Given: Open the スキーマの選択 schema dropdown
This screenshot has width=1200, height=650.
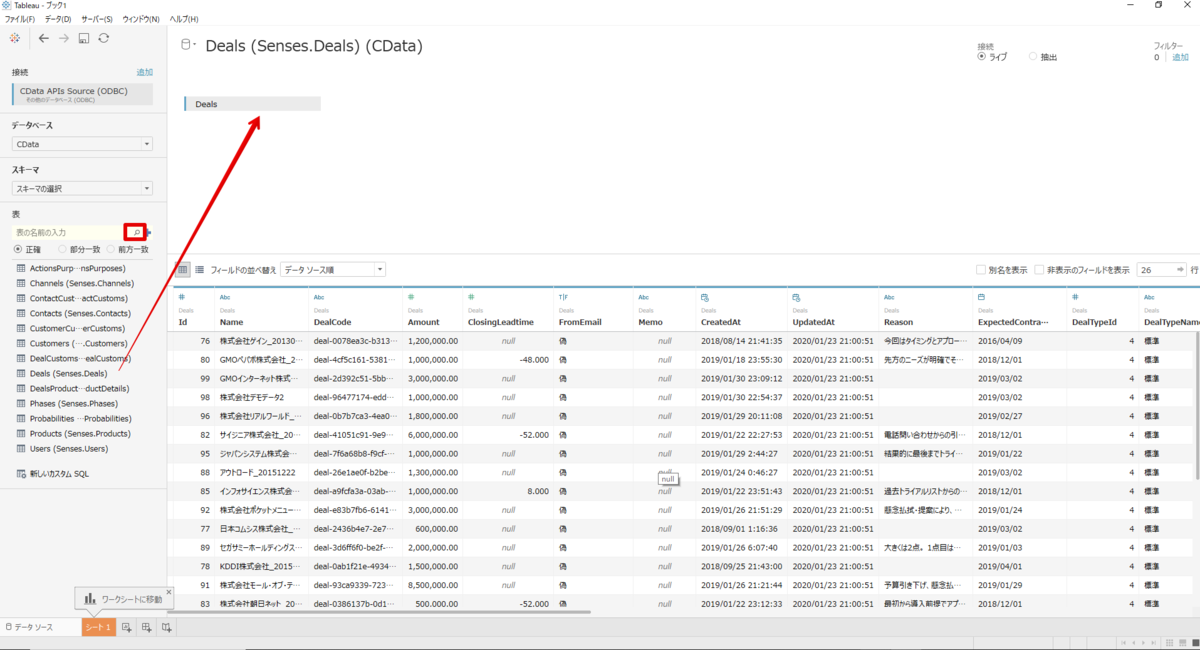Looking at the screenshot, I should pos(82,188).
